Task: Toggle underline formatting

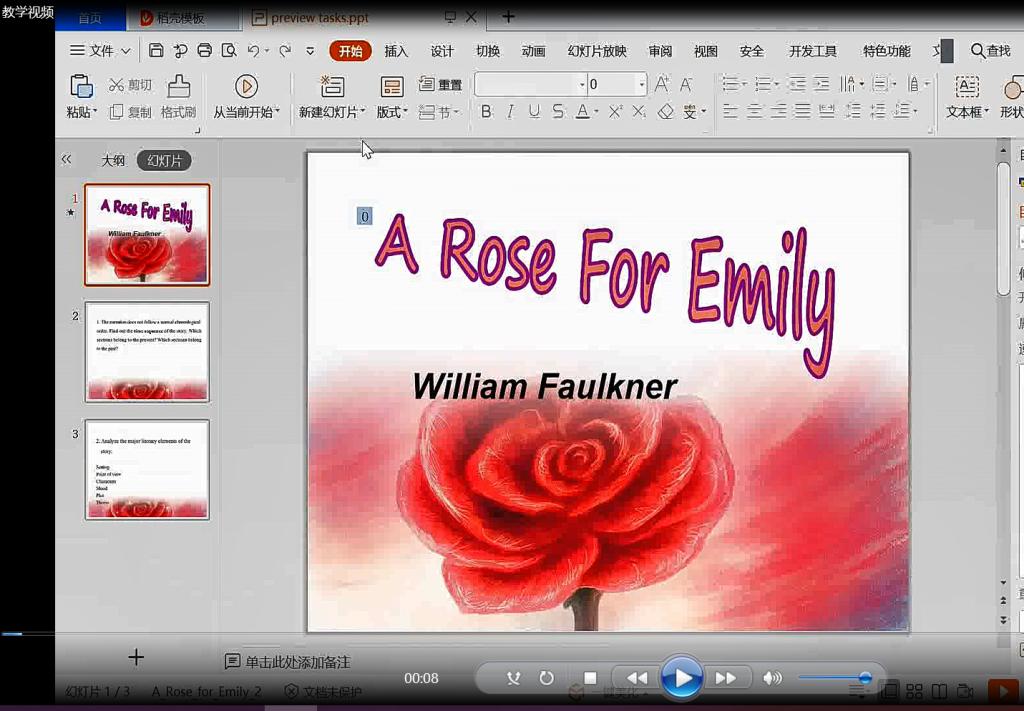Action: click(x=534, y=112)
